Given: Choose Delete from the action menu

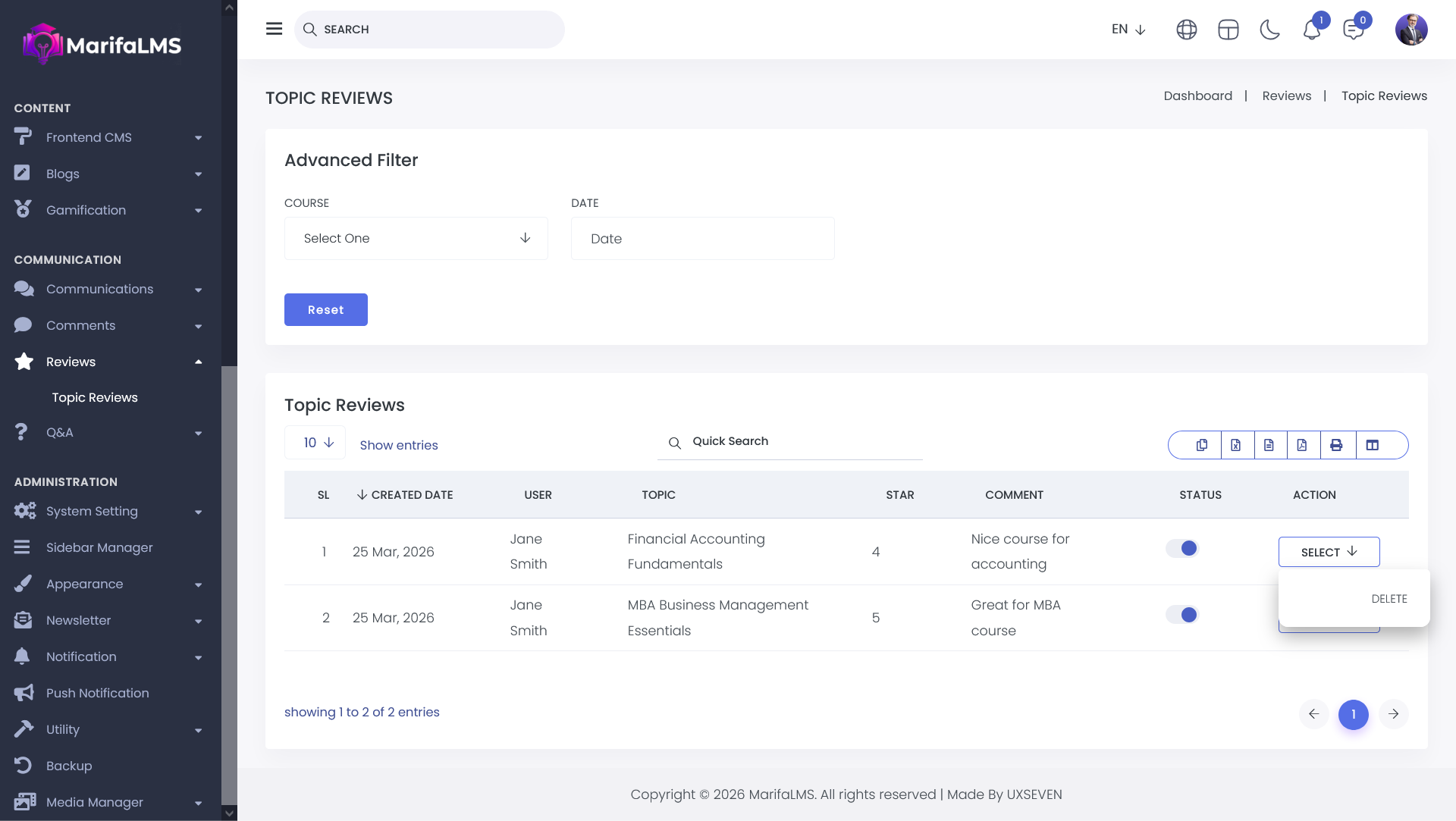Looking at the screenshot, I should (x=1389, y=599).
